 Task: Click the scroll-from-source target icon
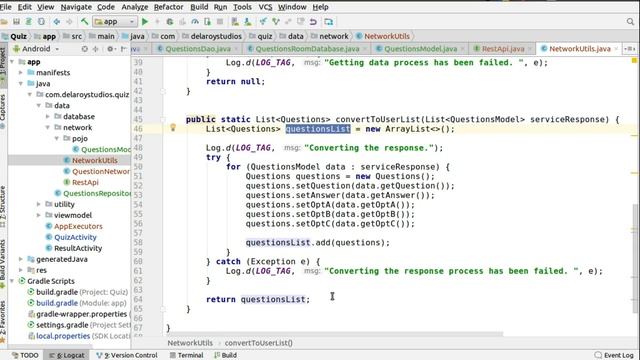point(84,49)
